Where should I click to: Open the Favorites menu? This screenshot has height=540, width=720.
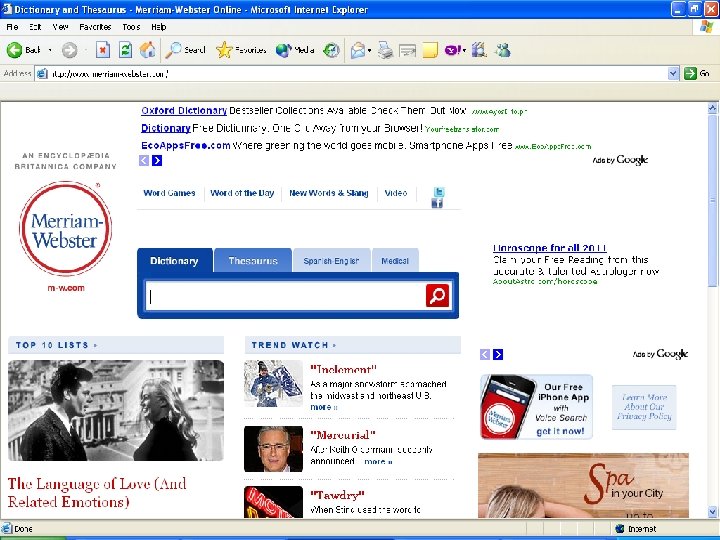[95, 27]
